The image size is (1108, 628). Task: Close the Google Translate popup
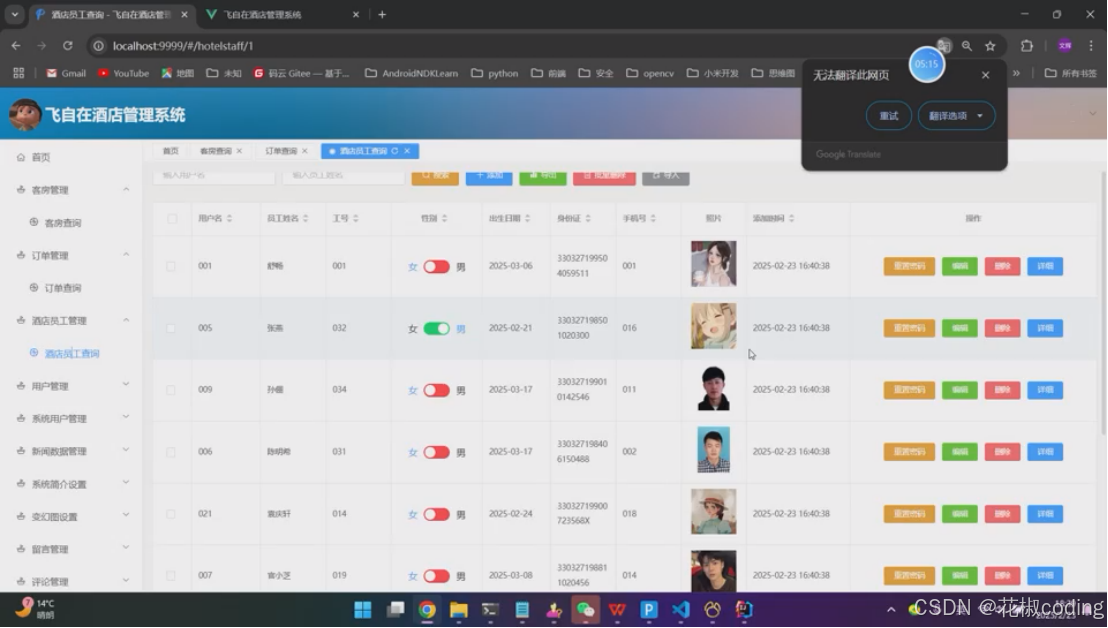point(985,75)
